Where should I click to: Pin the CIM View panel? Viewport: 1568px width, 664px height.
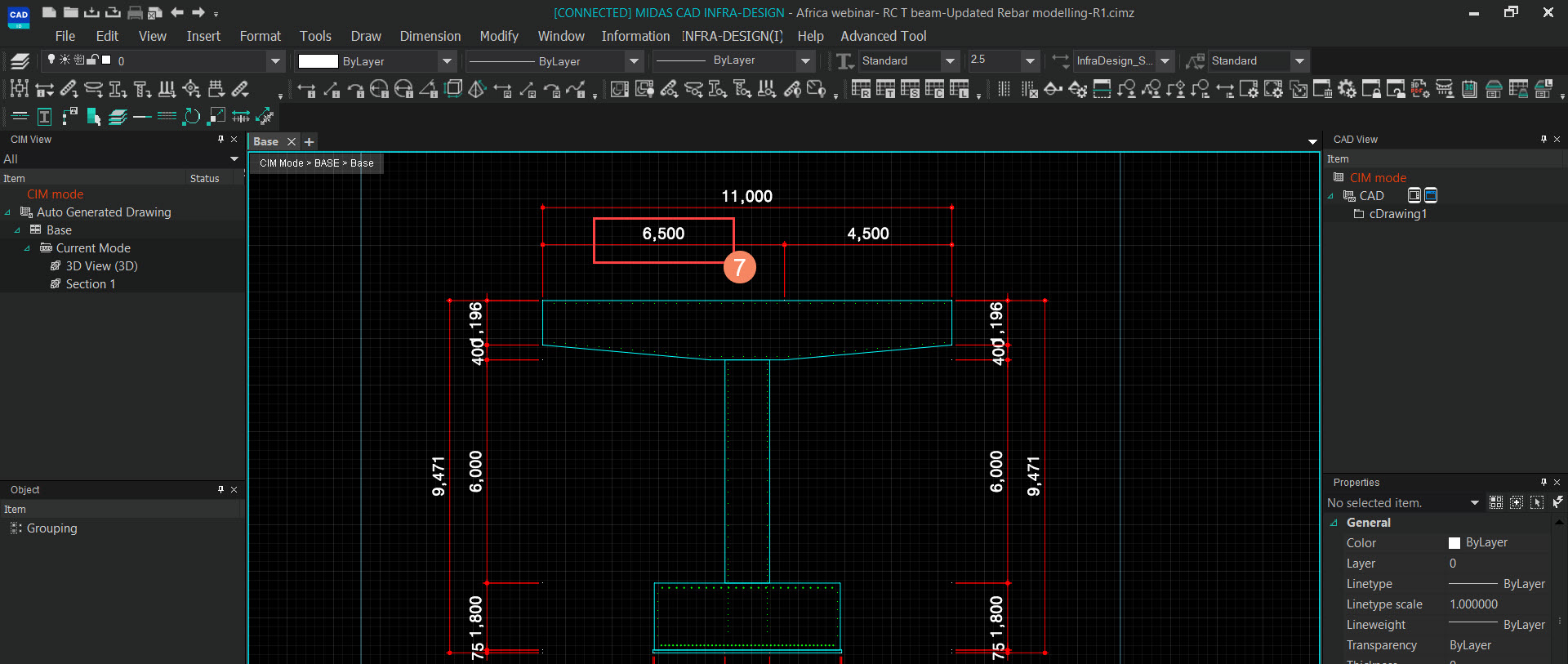tap(220, 140)
